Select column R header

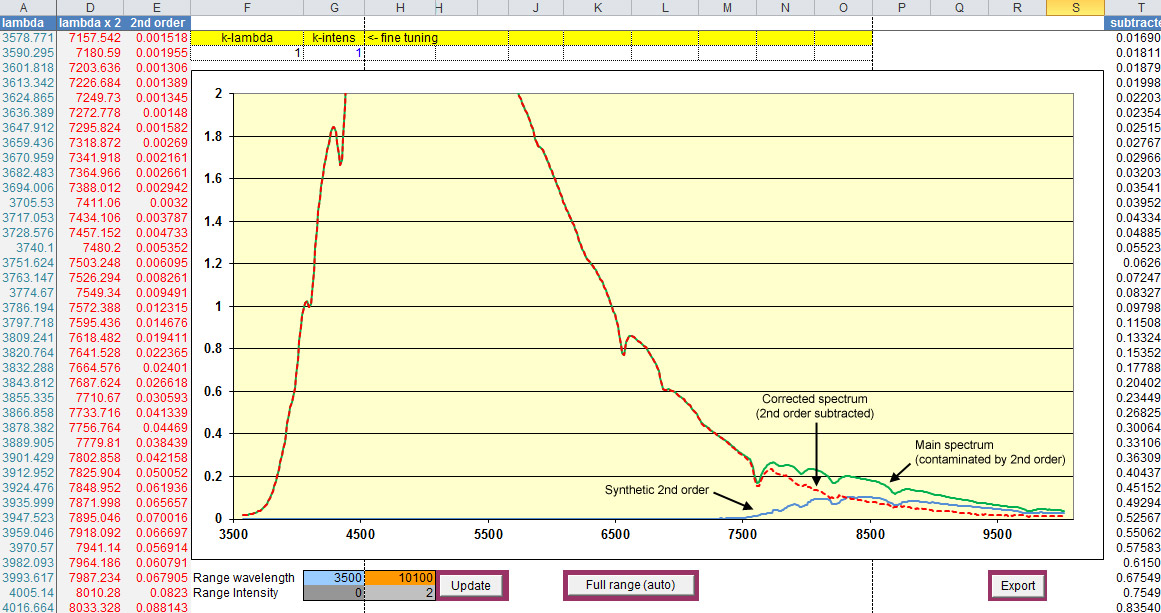click(1017, 7)
